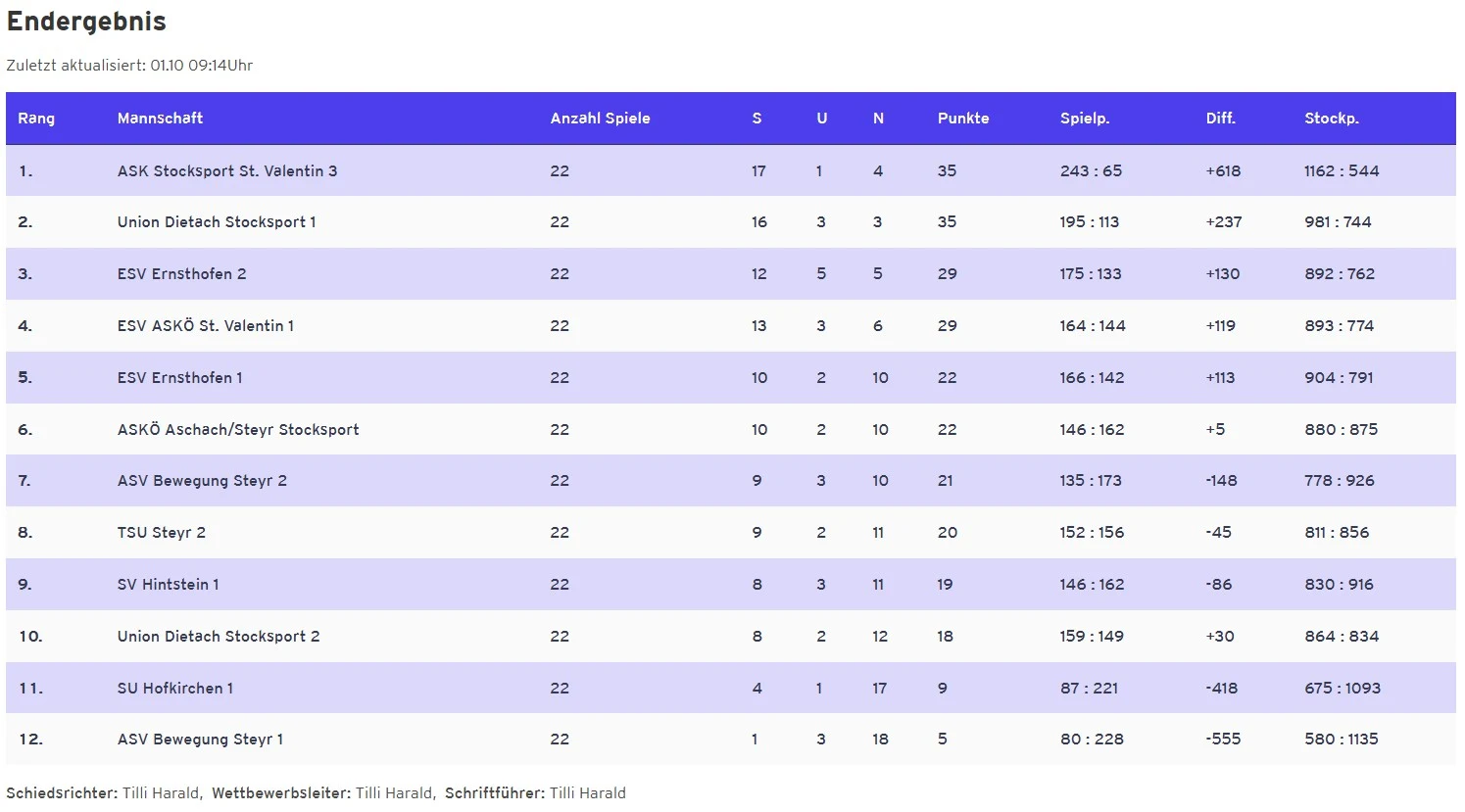Click the 981 : 744 Stockp. value
This screenshot has width=1465, height=812.
[x=1338, y=222]
